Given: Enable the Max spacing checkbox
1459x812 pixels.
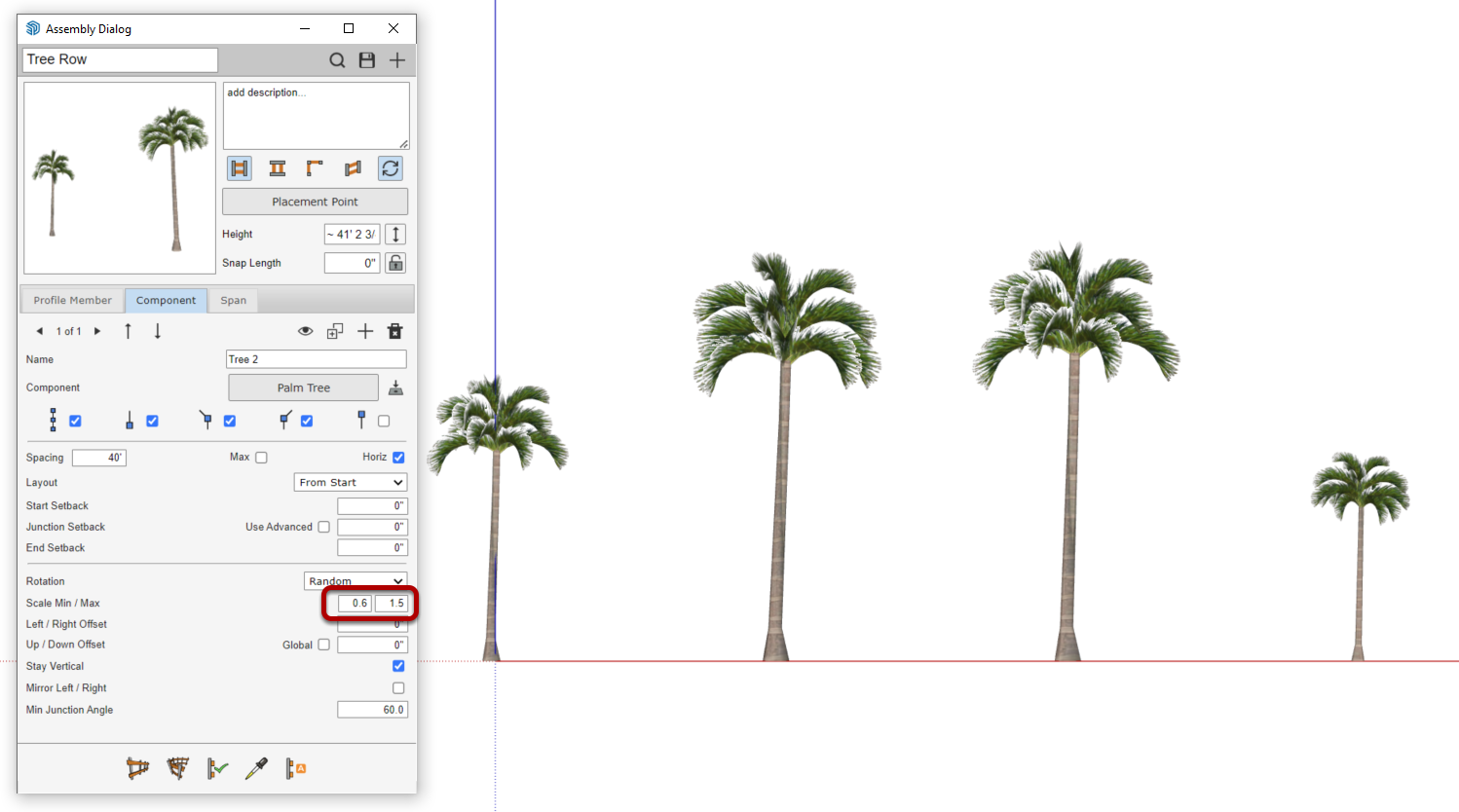Looking at the screenshot, I should tap(261, 458).
